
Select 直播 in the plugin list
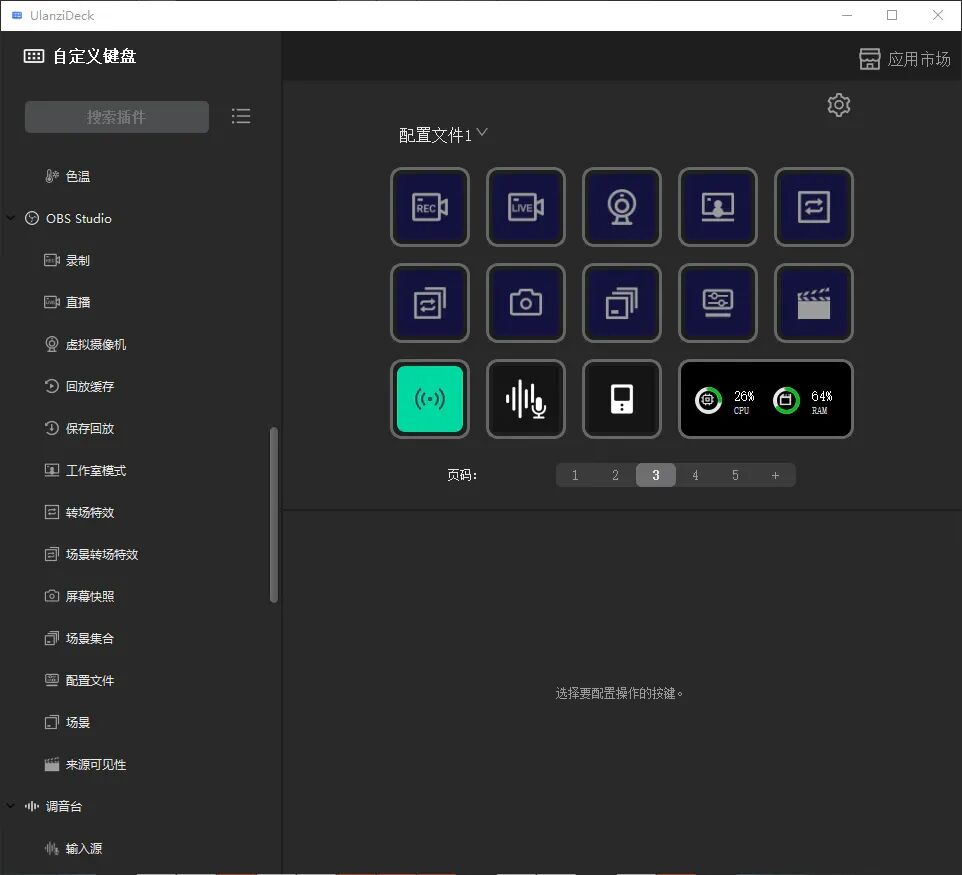pyautogui.click(x=67, y=302)
